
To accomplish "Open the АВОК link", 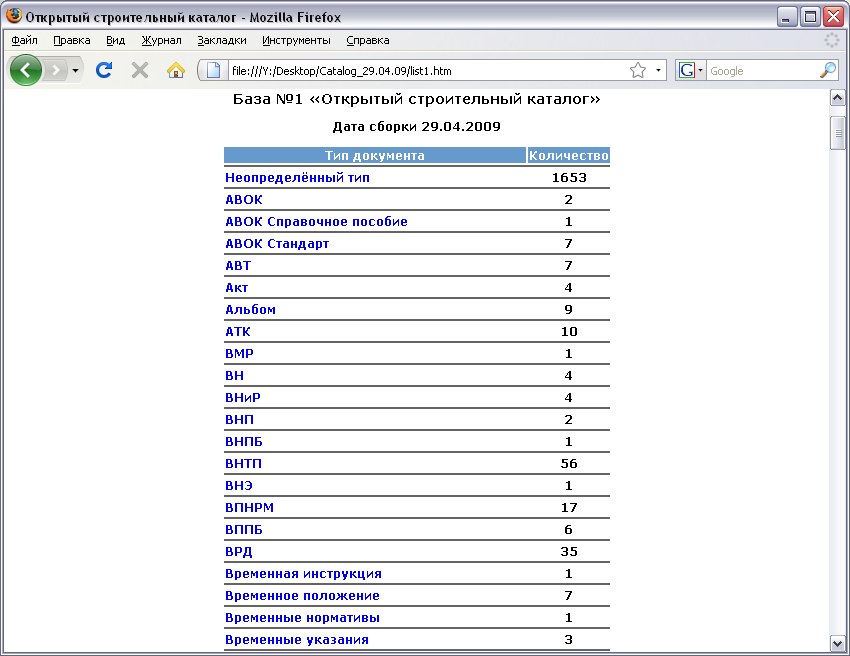I will pyautogui.click(x=244, y=200).
